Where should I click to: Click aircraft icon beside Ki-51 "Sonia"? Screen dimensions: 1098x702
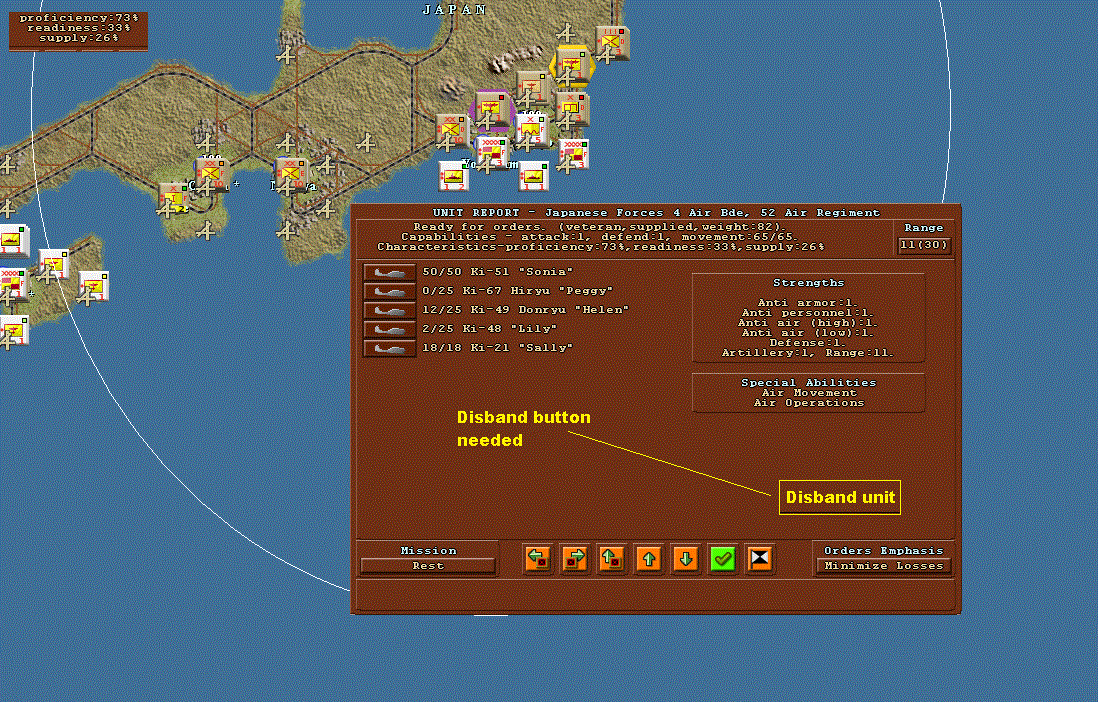(390, 272)
